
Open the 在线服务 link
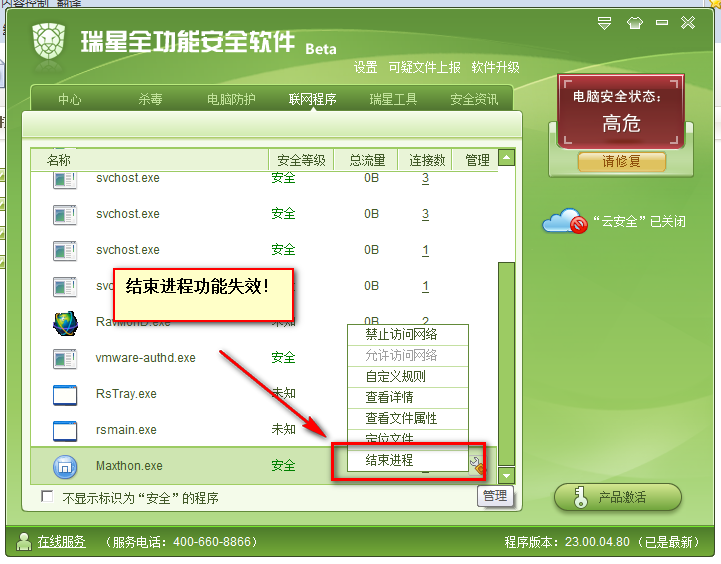click(x=62, y=541)
